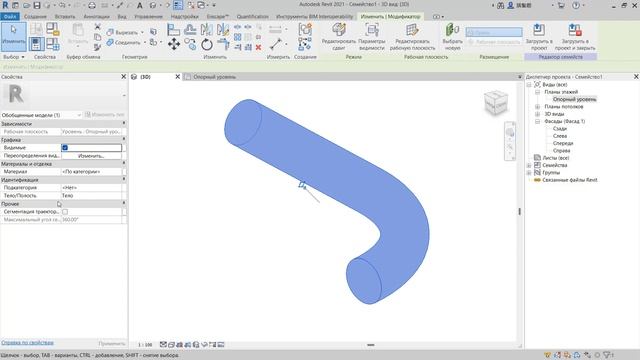640x360 pixels.
Task: Click the Match Type Properties brush icon
Action: click(97, 47)
